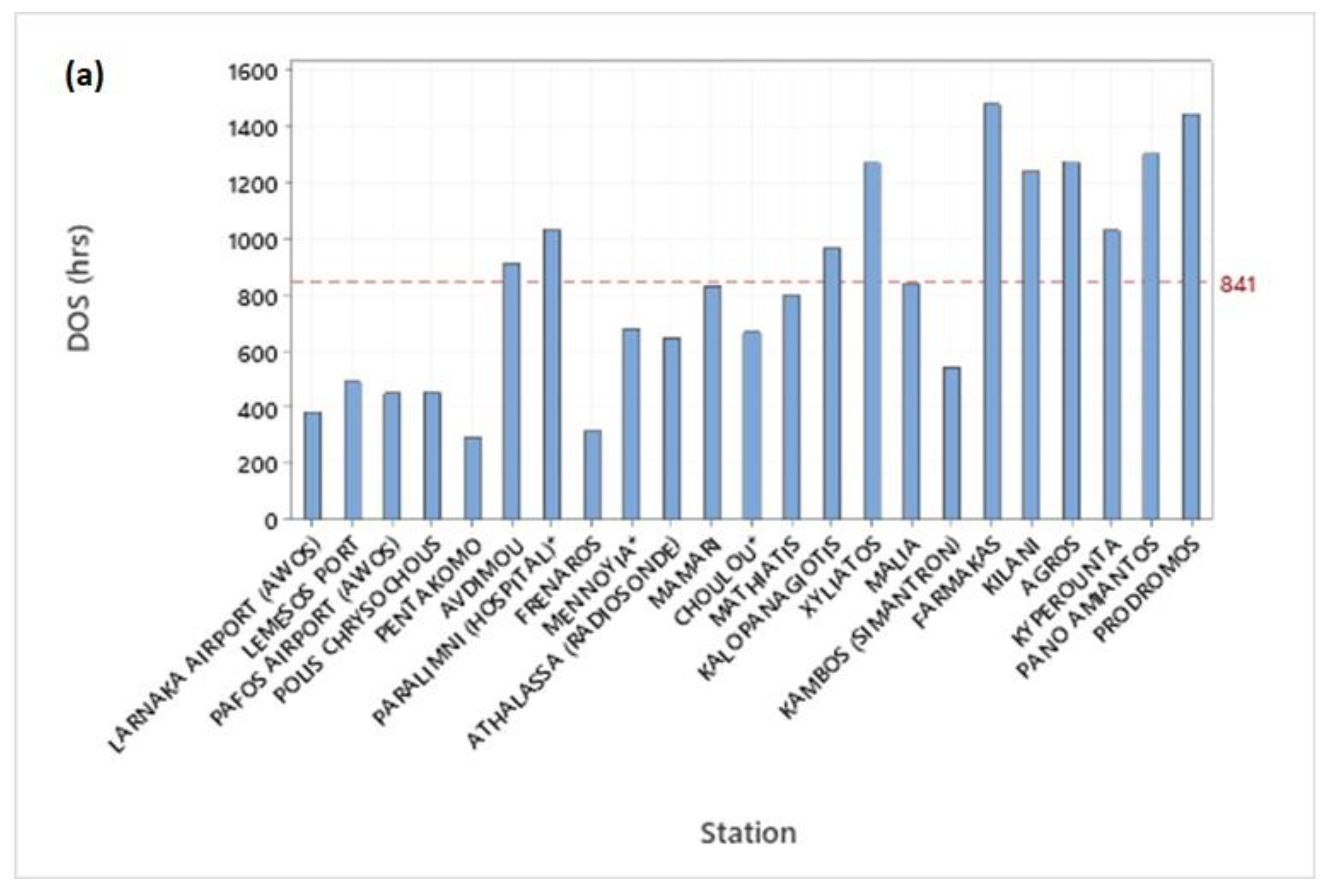The image size is (1327, 896).
Task: Click the KALOPANAGIOTIS station bar
Action: pyautogui.click(x=832, y=384)
